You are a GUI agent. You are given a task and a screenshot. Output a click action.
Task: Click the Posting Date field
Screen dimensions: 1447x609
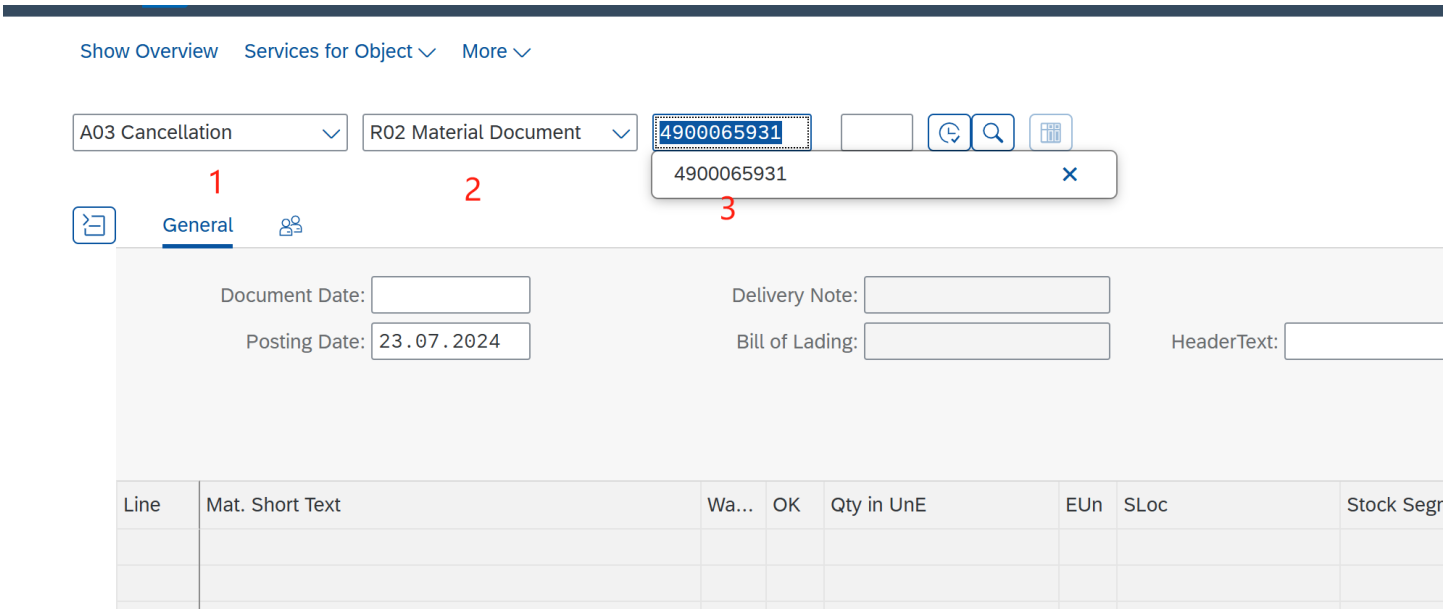coord(450,342)
